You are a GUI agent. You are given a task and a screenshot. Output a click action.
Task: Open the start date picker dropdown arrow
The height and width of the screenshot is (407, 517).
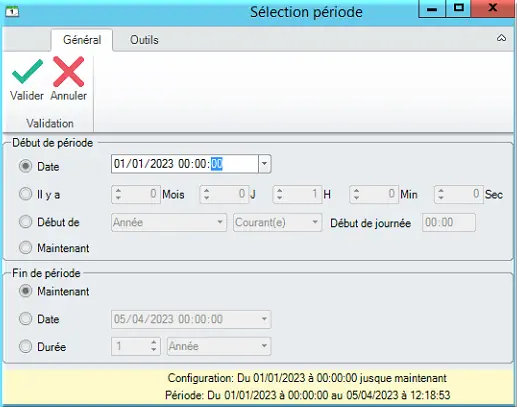(264, 164)
